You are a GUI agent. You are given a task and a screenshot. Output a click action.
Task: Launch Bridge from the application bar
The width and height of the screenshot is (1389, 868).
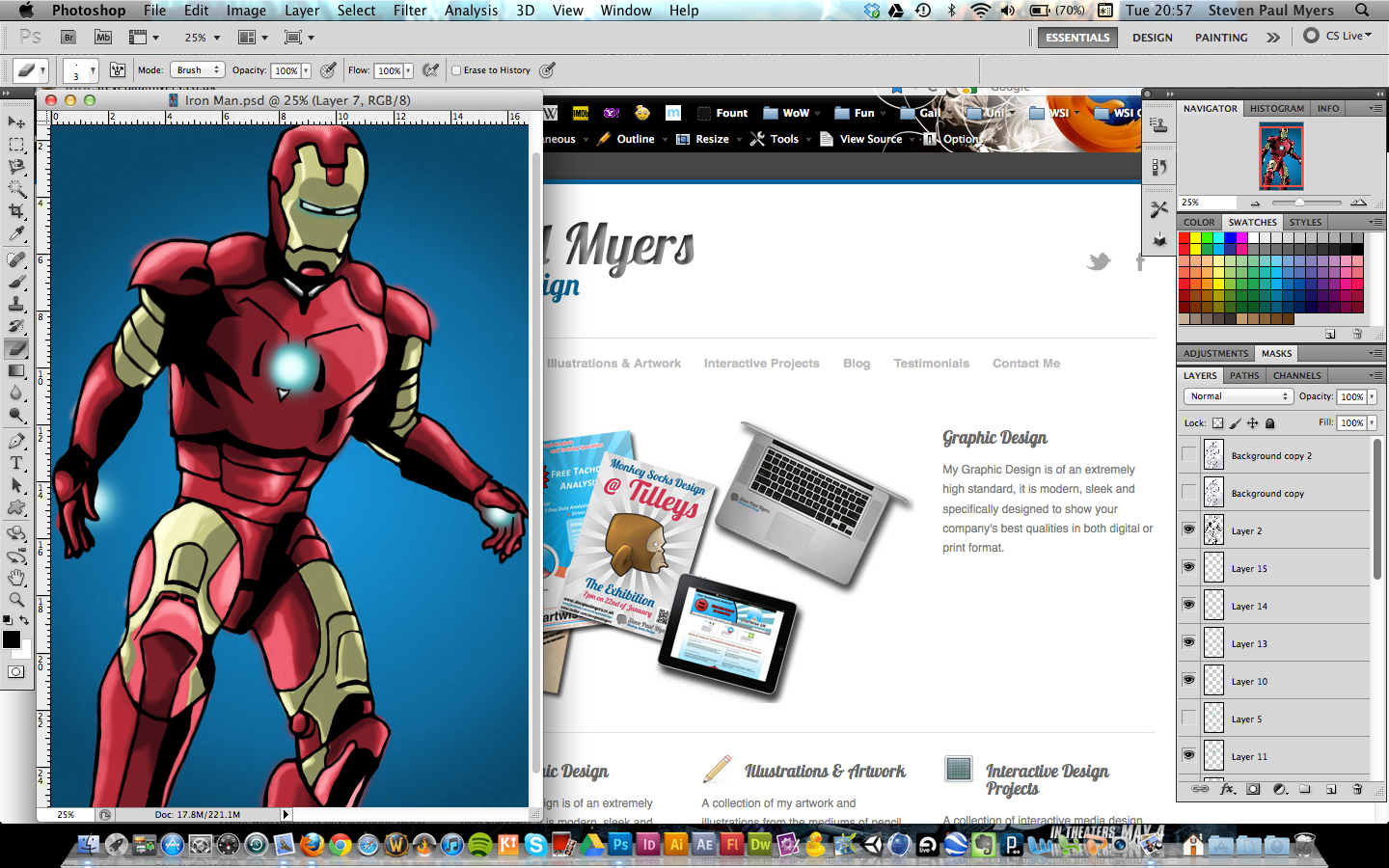(68, 38)
